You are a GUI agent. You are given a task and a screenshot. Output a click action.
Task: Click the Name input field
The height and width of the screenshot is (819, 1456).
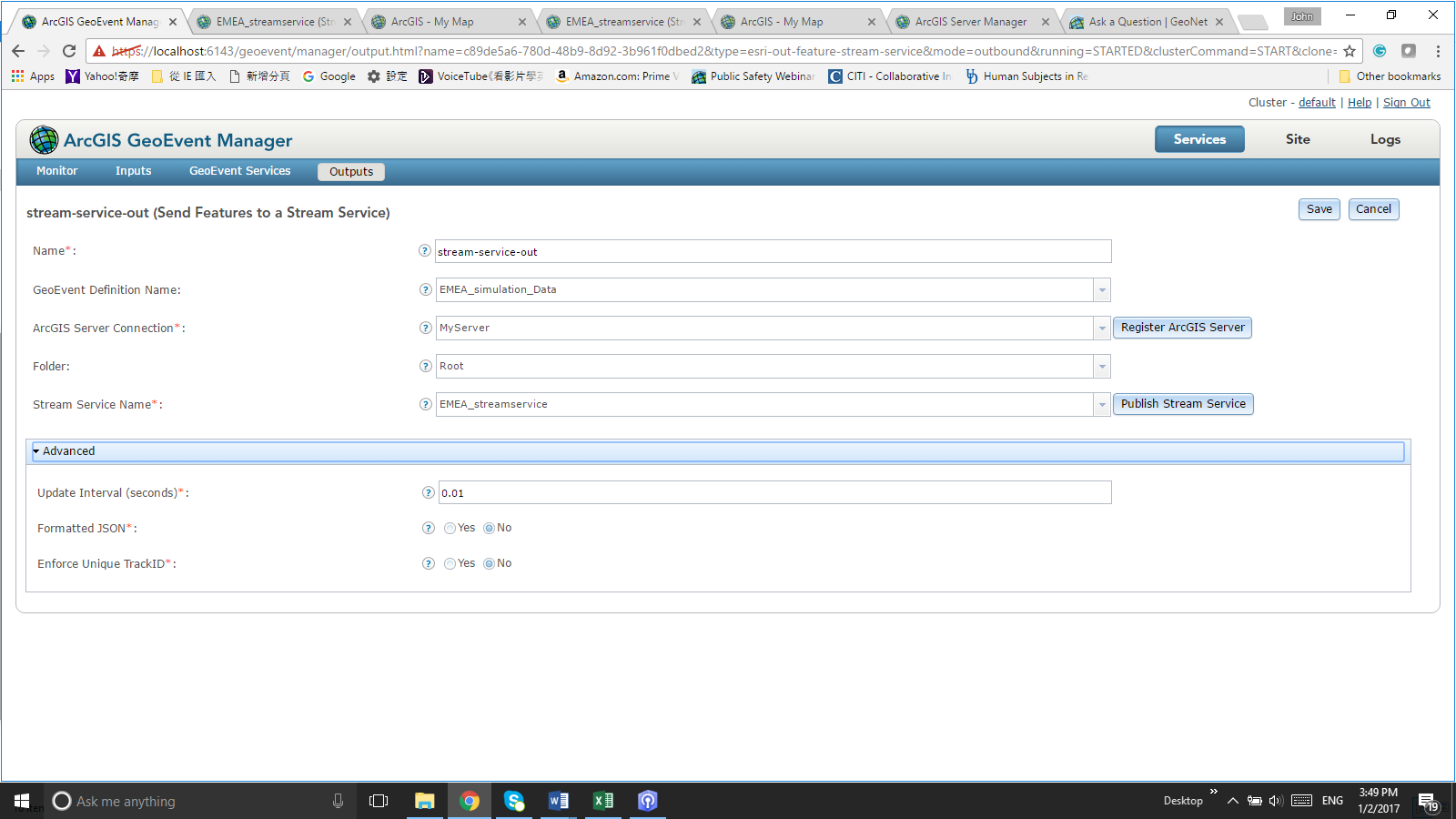coord(773,252)
